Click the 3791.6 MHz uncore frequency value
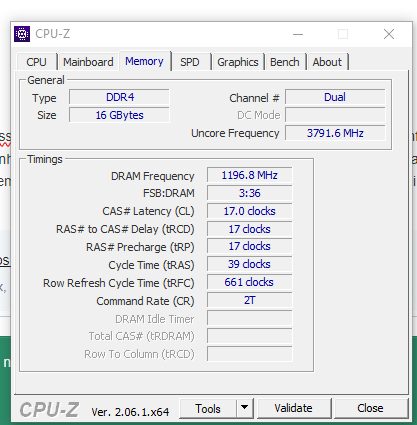Image resolution: width=417 pixels, height=425 pixels. [335, 133]
